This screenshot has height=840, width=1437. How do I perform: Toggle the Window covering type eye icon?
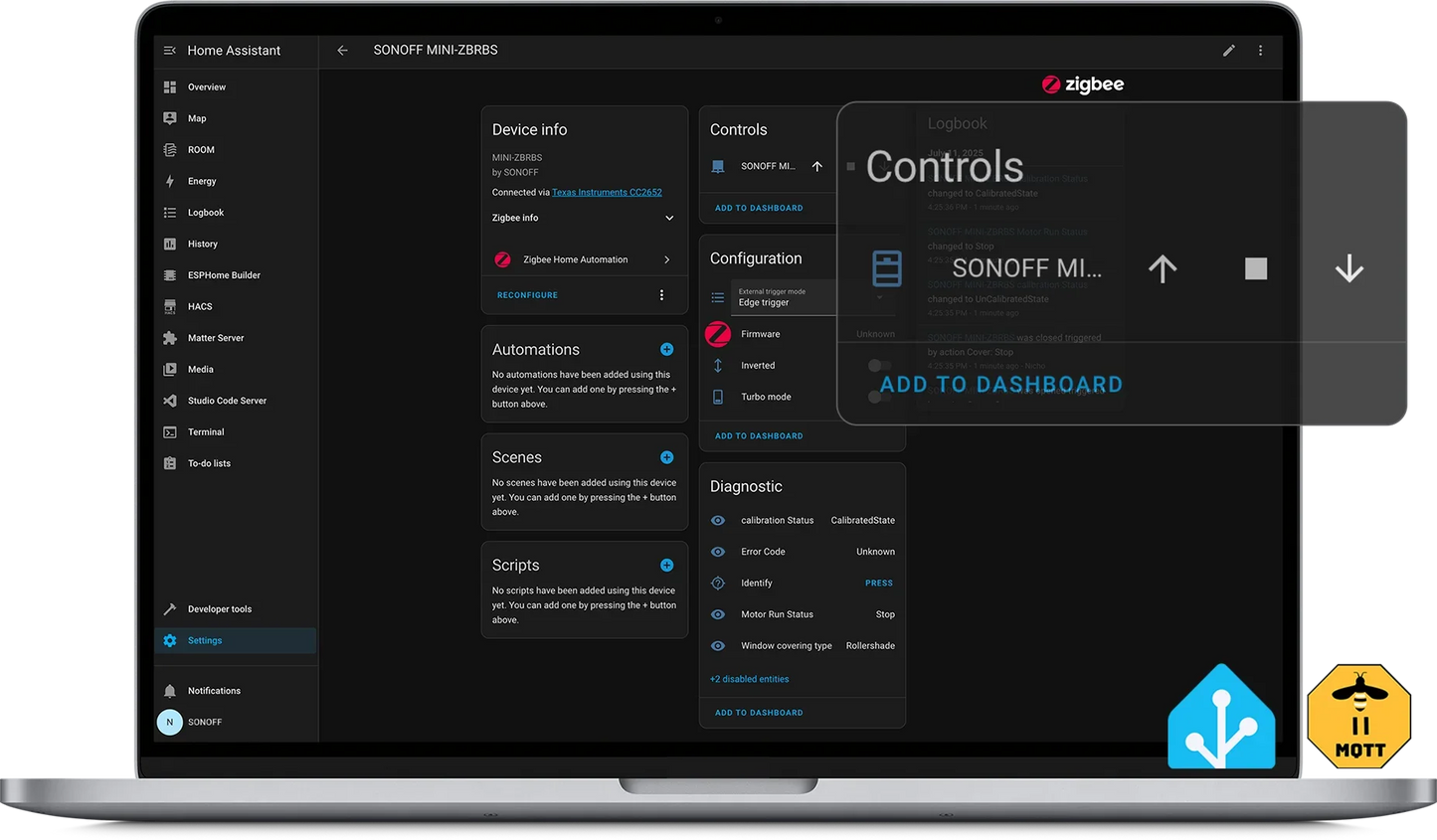point(718,646)
